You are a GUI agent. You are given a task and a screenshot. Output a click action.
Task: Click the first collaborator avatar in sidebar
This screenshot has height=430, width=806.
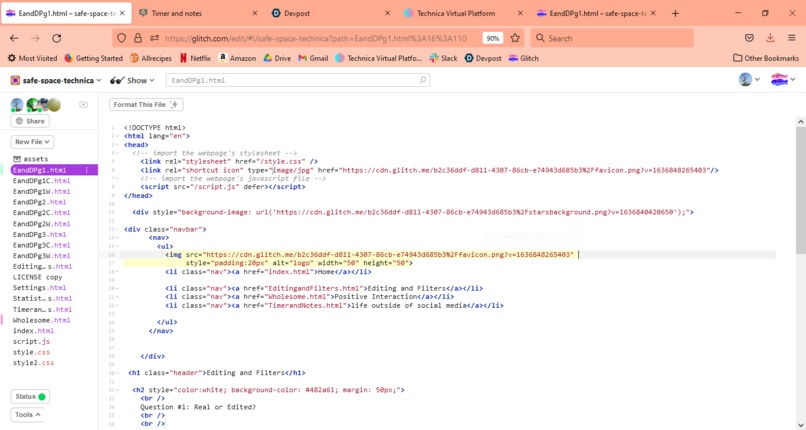coord(17,105)
